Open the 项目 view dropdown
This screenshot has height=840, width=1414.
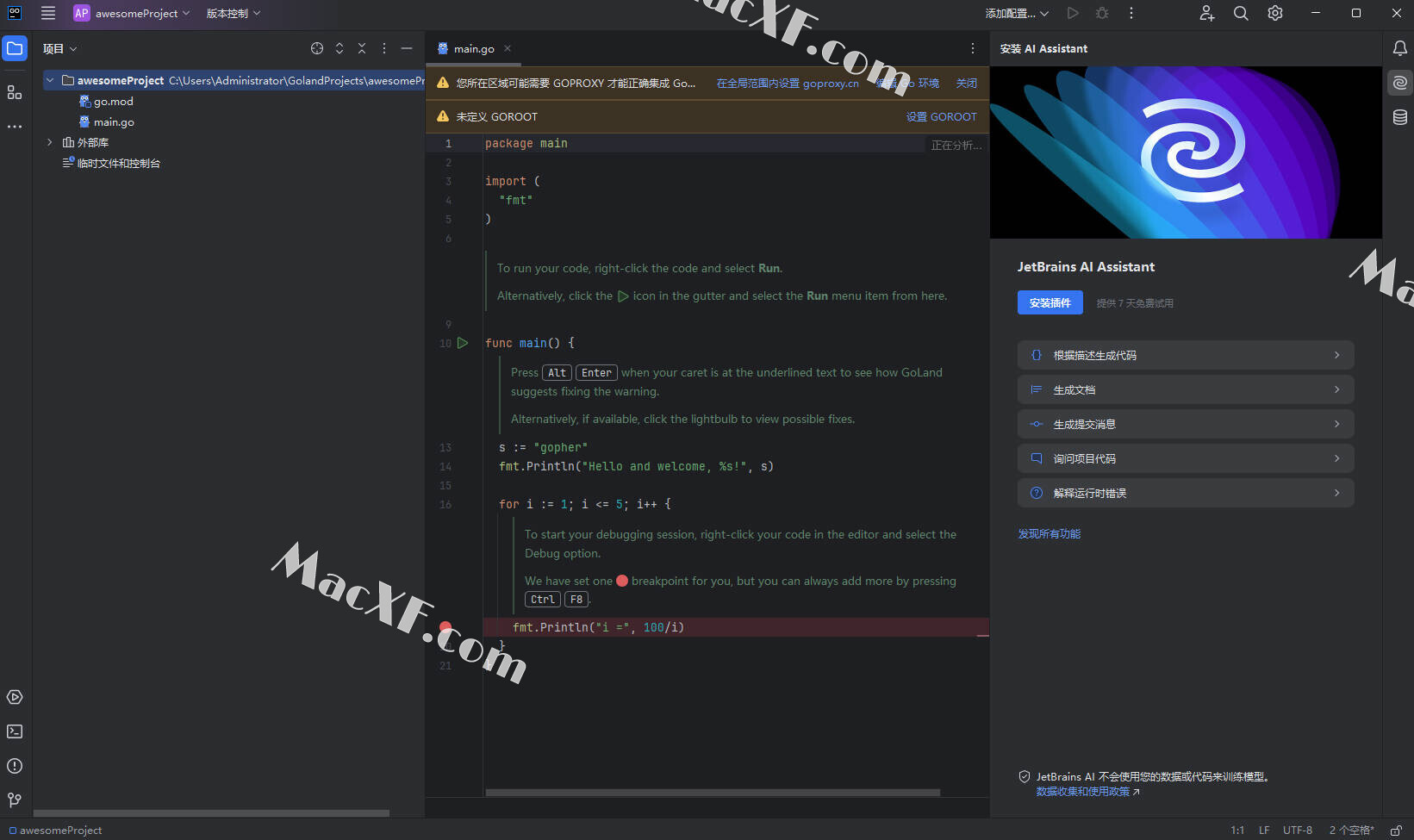[x=60, y=48]
